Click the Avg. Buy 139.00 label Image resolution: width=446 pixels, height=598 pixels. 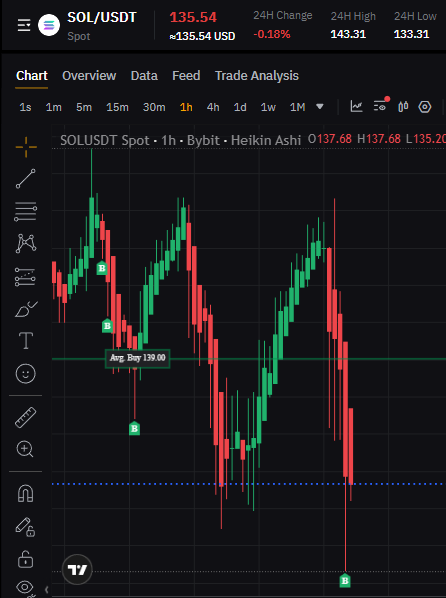click(137, 358)
